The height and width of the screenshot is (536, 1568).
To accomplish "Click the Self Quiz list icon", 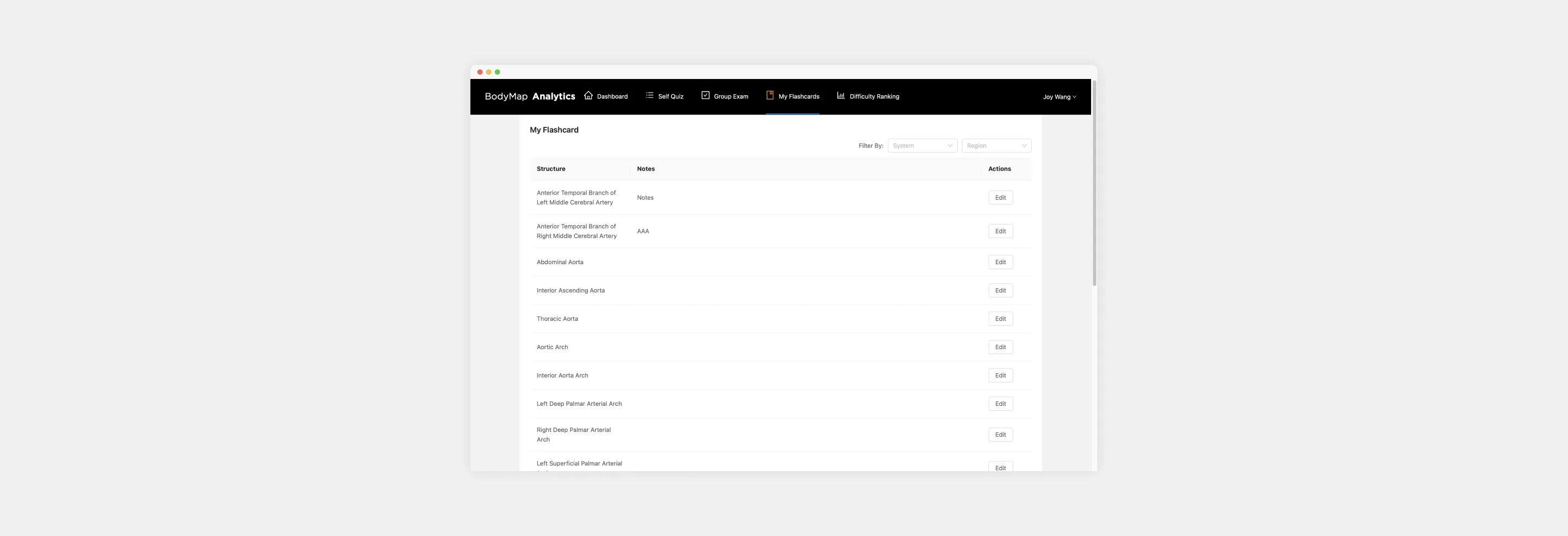I will click(650, 96).
